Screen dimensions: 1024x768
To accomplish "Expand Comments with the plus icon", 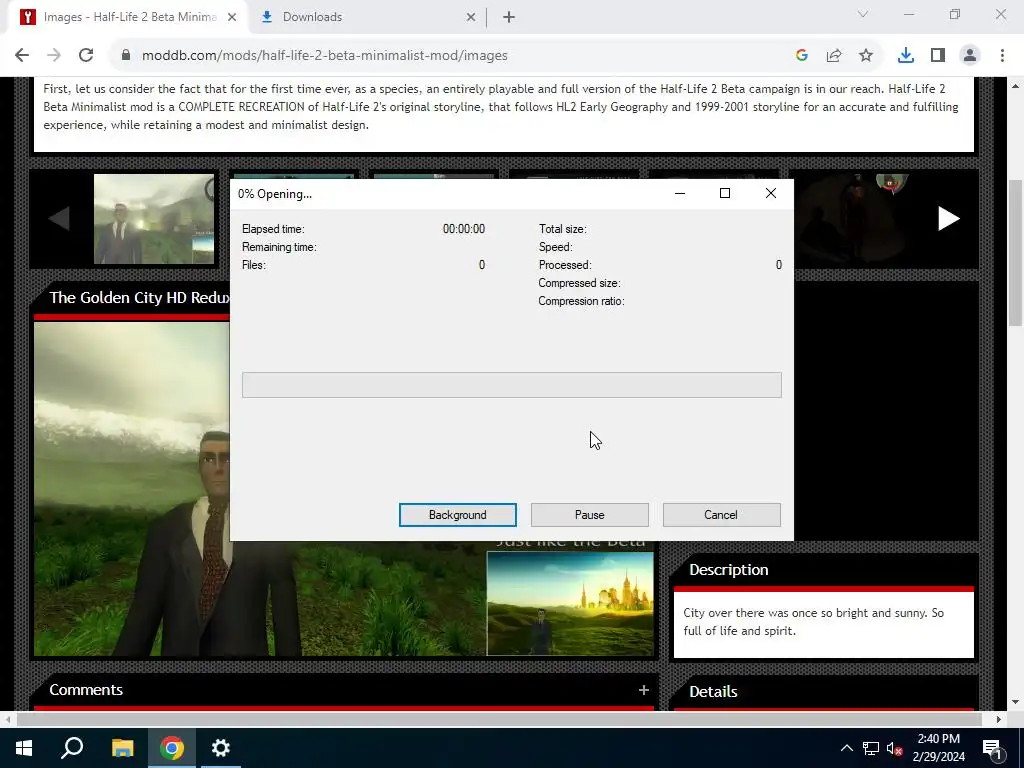I will 644,690.
